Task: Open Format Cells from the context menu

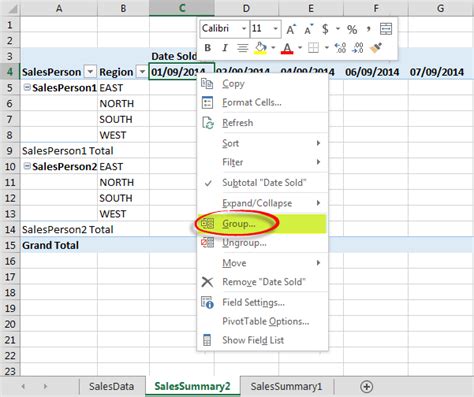Action: [x=262, y=102]
